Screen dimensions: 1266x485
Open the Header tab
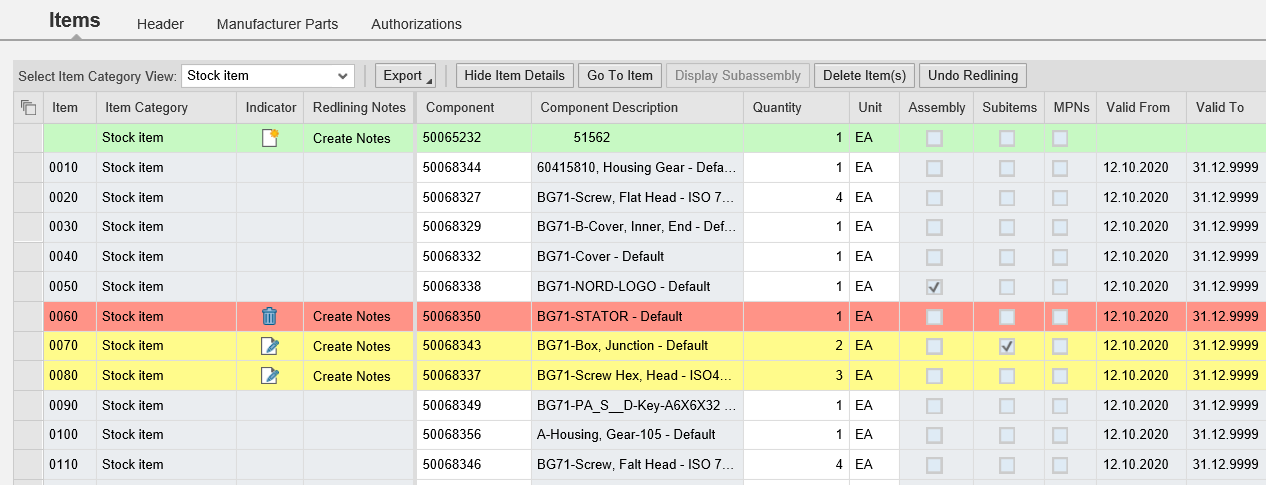tap(160, 24)
